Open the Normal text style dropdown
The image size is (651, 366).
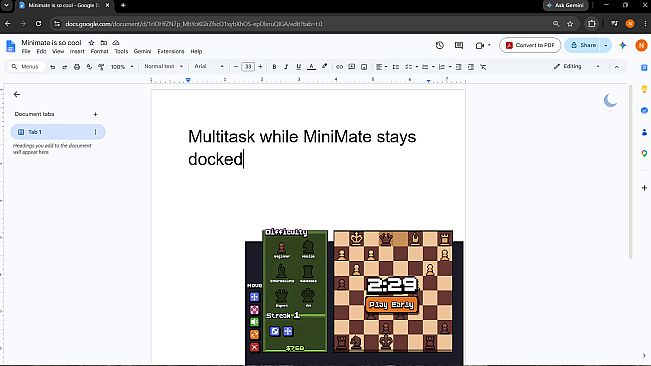point(163,66)
